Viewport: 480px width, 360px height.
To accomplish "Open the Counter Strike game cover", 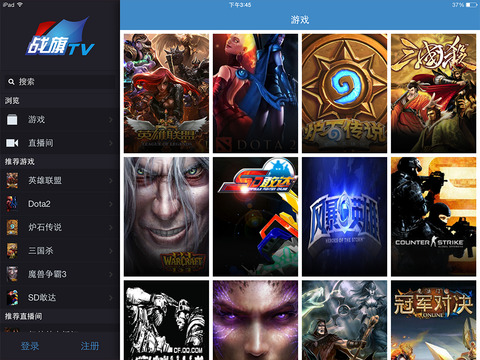I will (x=433, y=217).
